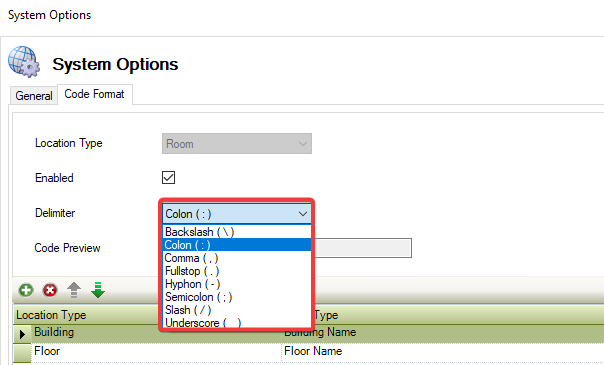Collapse the Delimiter dropdown arrow
Viewport: 604px width, 365px height.
(x=303, y=214)
